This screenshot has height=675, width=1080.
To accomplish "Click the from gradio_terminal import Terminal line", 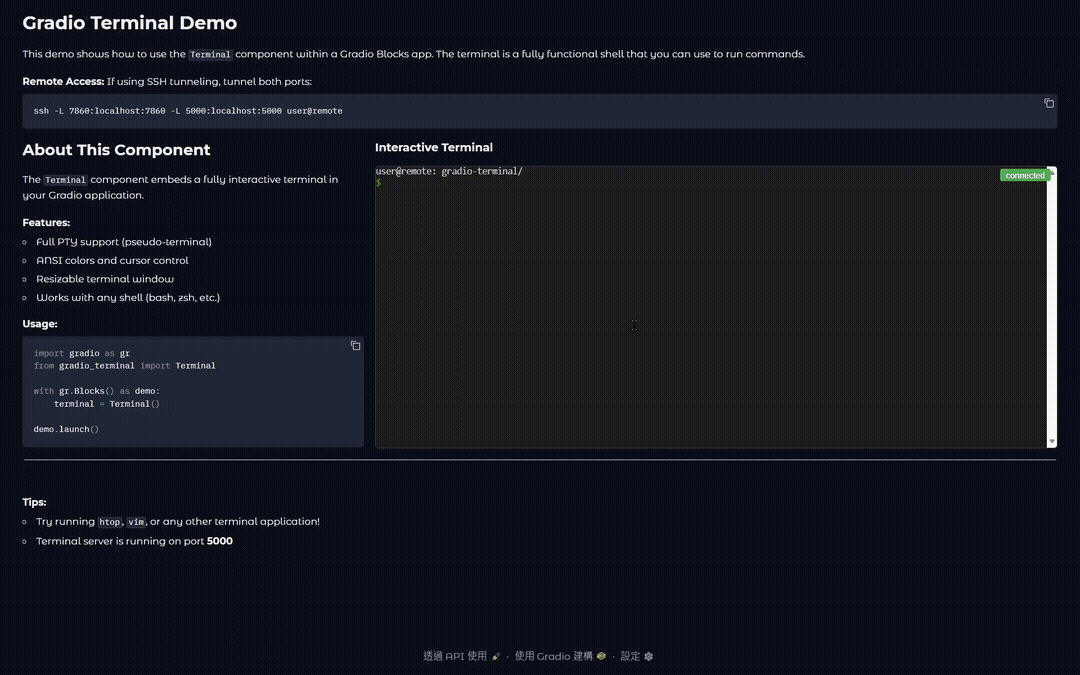I will point(125,366).
